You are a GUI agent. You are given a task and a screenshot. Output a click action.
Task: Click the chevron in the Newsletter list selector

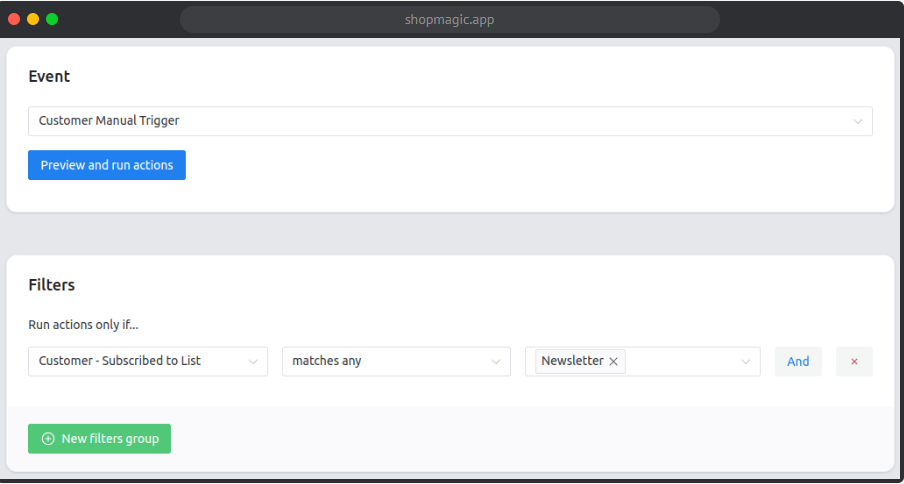coord(745,362)
